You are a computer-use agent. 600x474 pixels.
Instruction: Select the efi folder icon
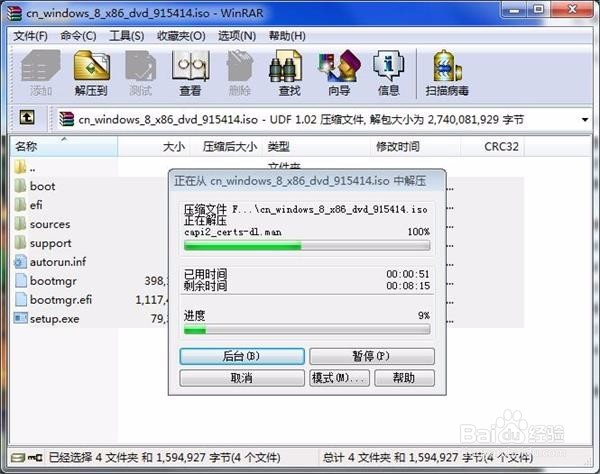click(20, 205)
